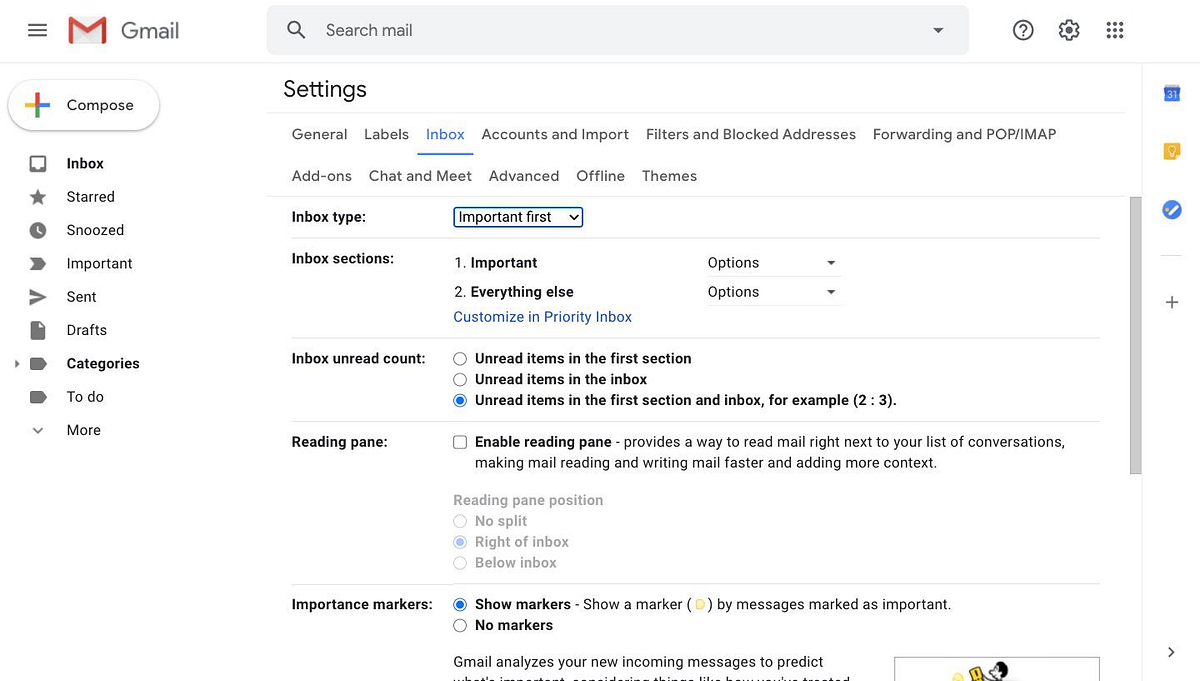Enable the reading pane
Screen dimensions: 1200x681
tap(460, 441)
